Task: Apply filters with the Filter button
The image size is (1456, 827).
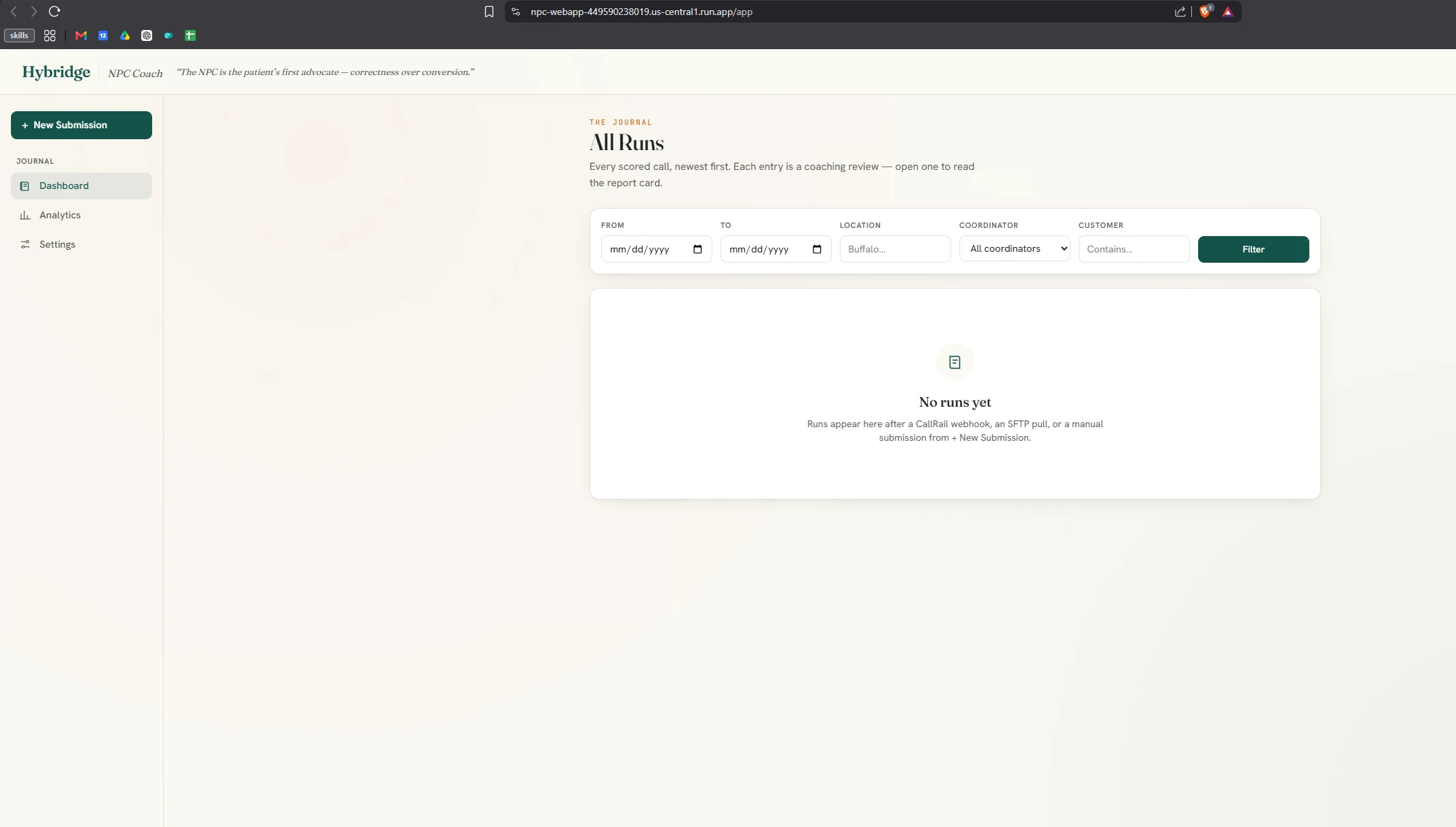Action: pyautogui.click(x=1253, y=249)
